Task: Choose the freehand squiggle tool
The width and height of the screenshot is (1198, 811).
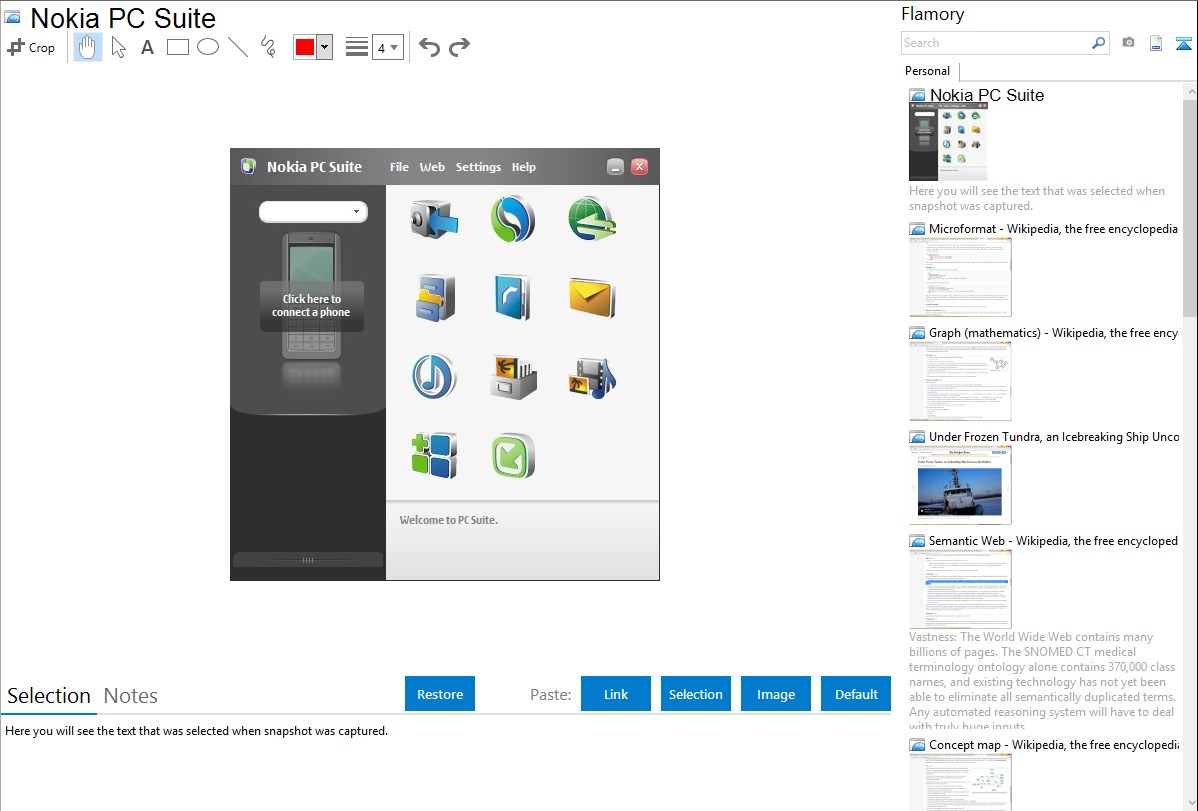Action: 268,47
